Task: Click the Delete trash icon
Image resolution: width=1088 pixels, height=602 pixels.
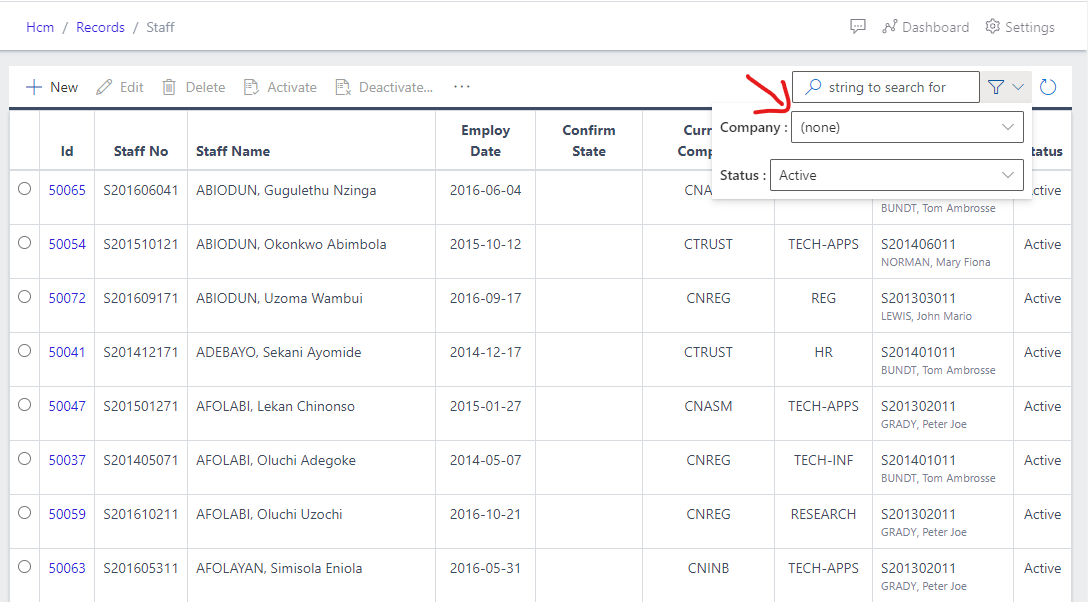Action: [x=169, y=87]
